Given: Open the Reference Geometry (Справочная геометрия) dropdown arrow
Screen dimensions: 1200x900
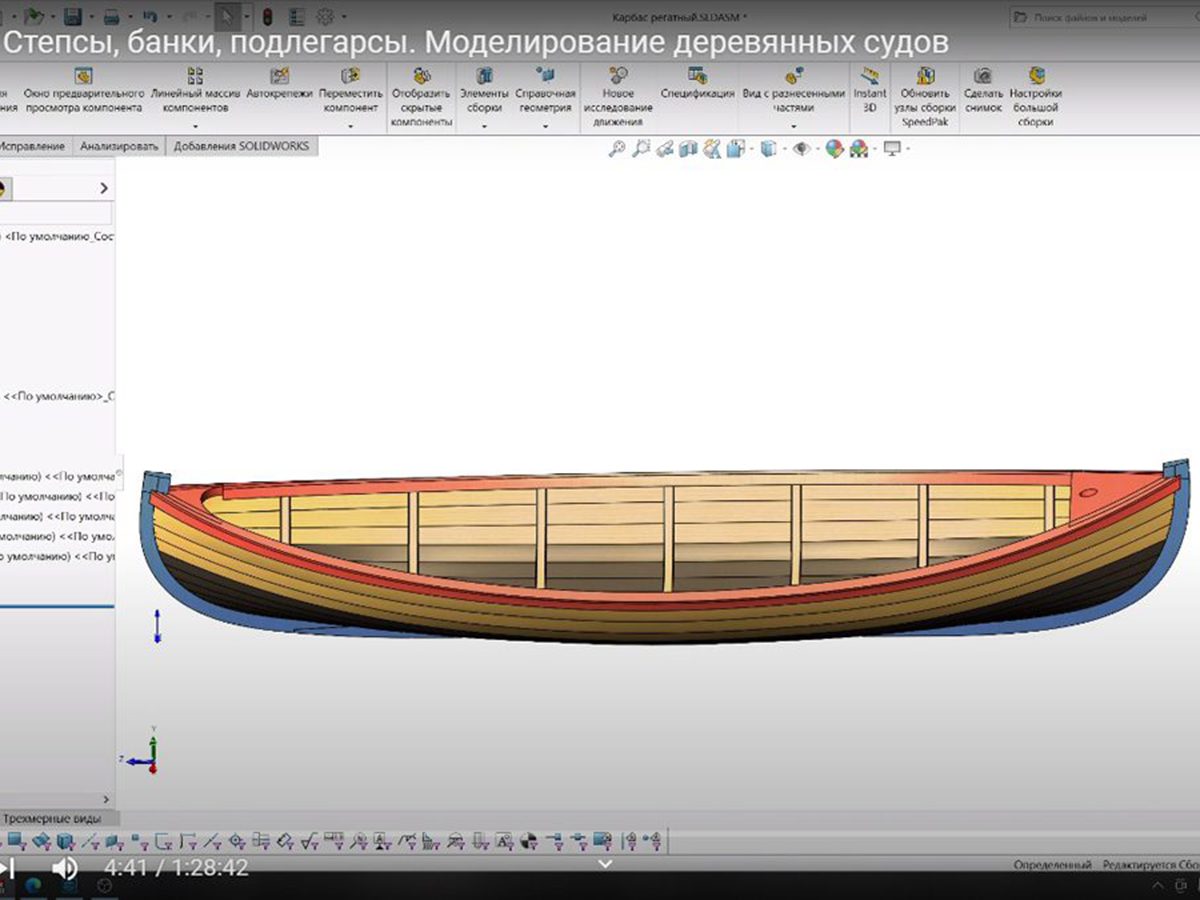Looking at the screenshot, I should [x=545, y=126].
